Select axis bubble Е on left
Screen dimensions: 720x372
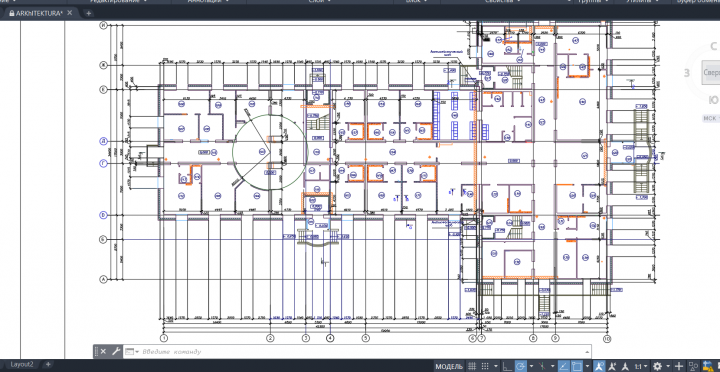tap(104, 90)
